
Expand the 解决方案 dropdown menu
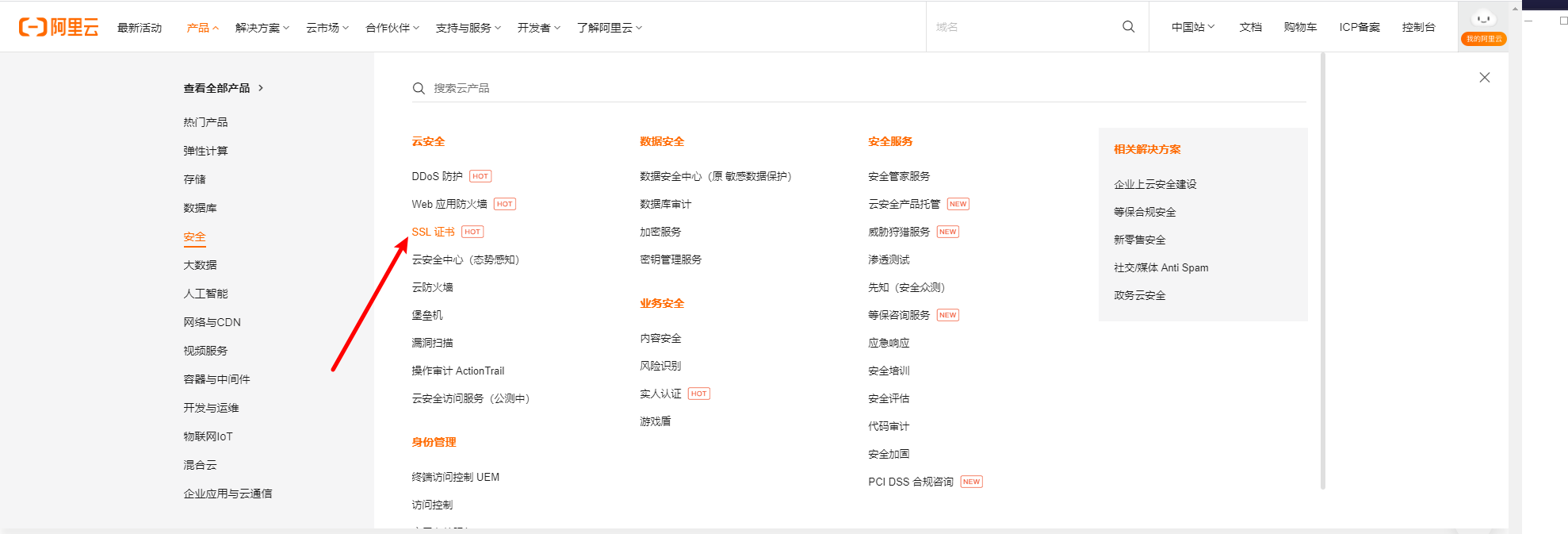[x=262, y=28]
